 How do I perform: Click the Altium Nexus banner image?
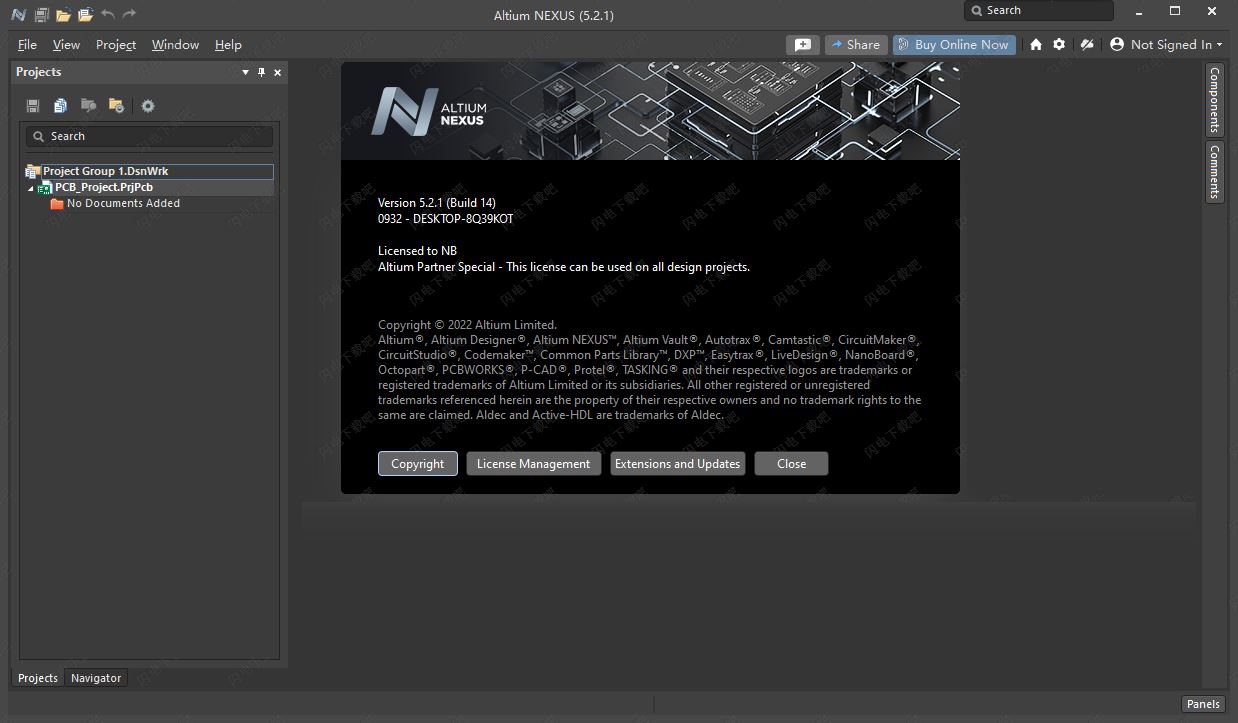point(650,111)
